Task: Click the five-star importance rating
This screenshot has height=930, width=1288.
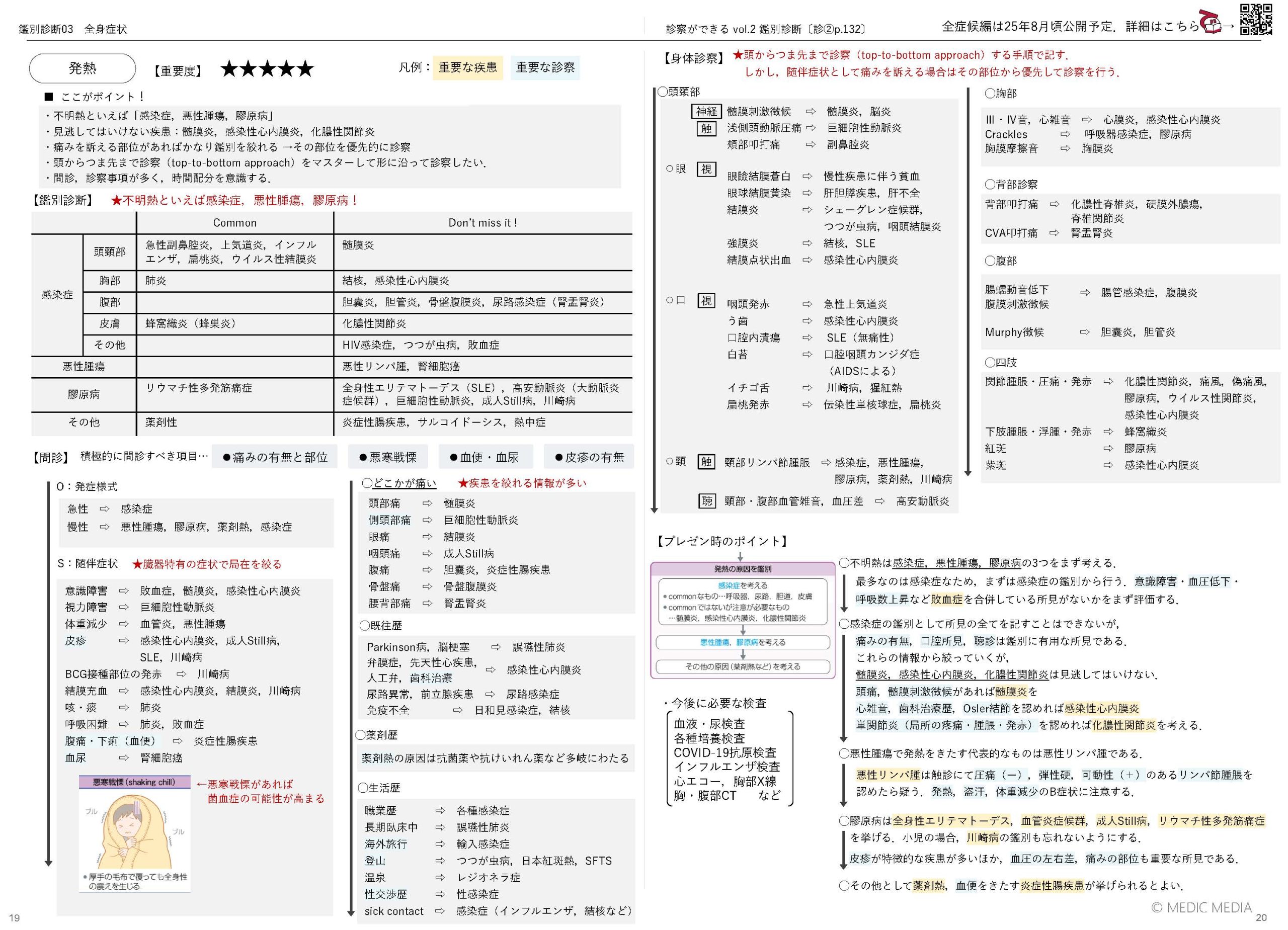Action: 267,69
